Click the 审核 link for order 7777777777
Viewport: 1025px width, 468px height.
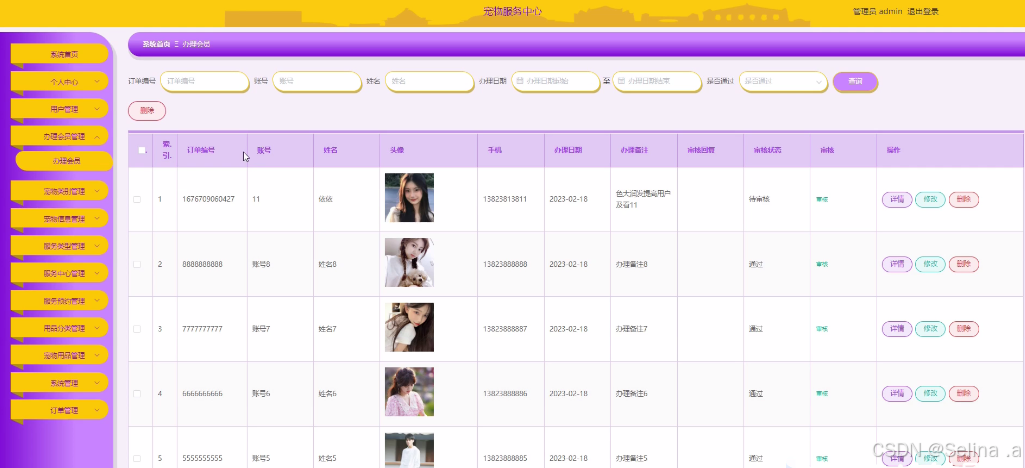click(x=822, y=329)
